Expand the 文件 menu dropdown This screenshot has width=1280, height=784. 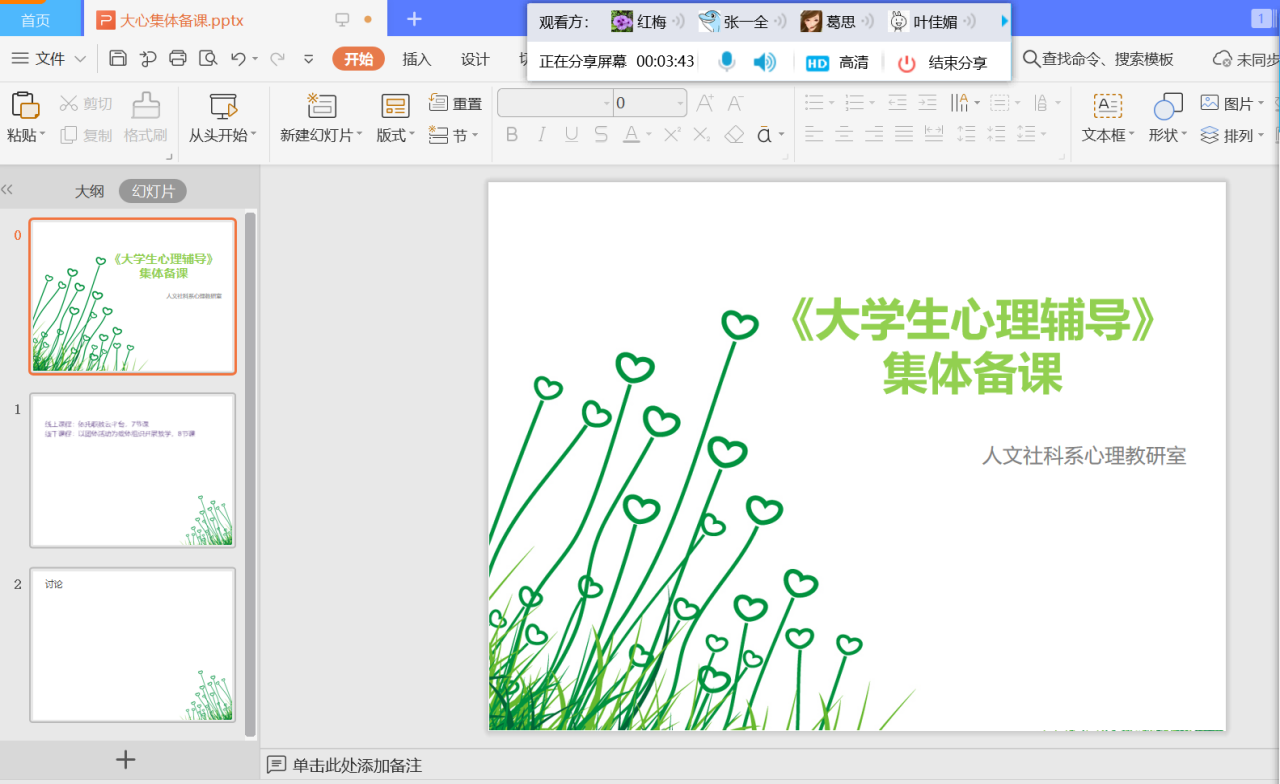(48, 59)
